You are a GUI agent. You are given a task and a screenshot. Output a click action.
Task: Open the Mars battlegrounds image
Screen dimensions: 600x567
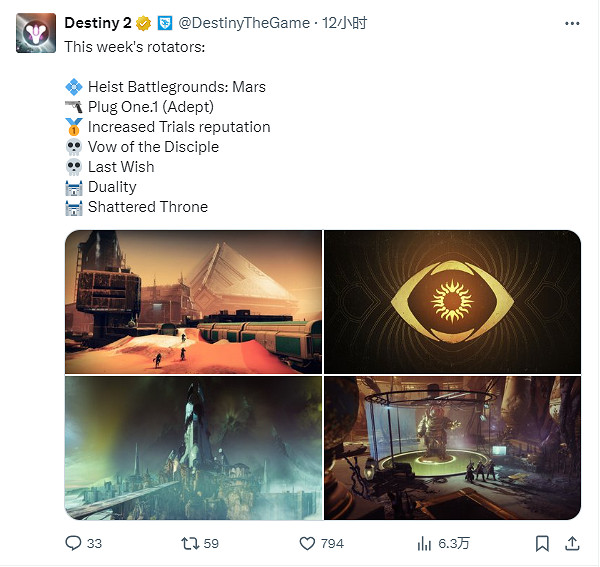click(x=194, y=302)
